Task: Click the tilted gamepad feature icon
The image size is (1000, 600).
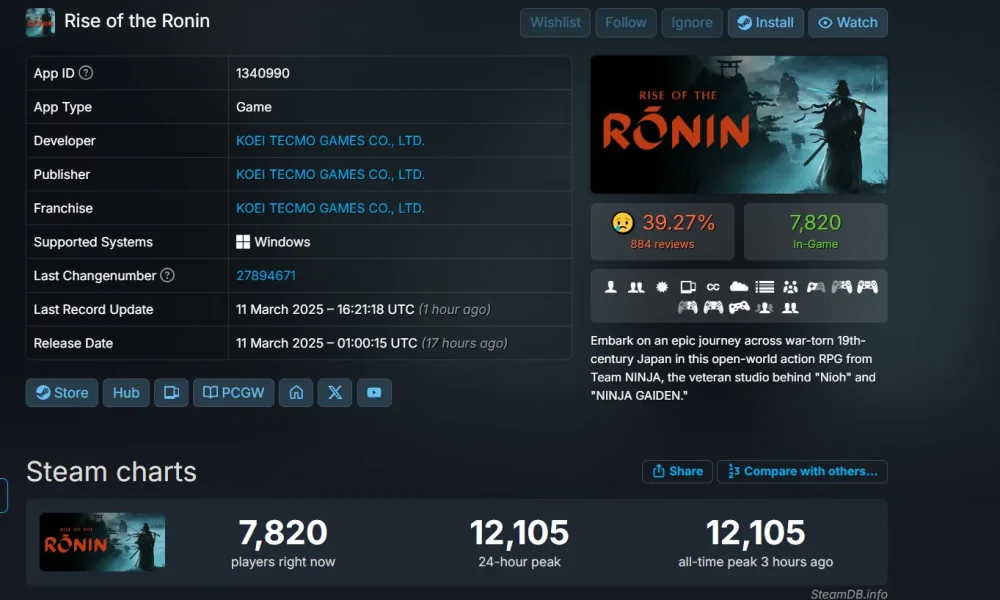Action: click(739, 309)
